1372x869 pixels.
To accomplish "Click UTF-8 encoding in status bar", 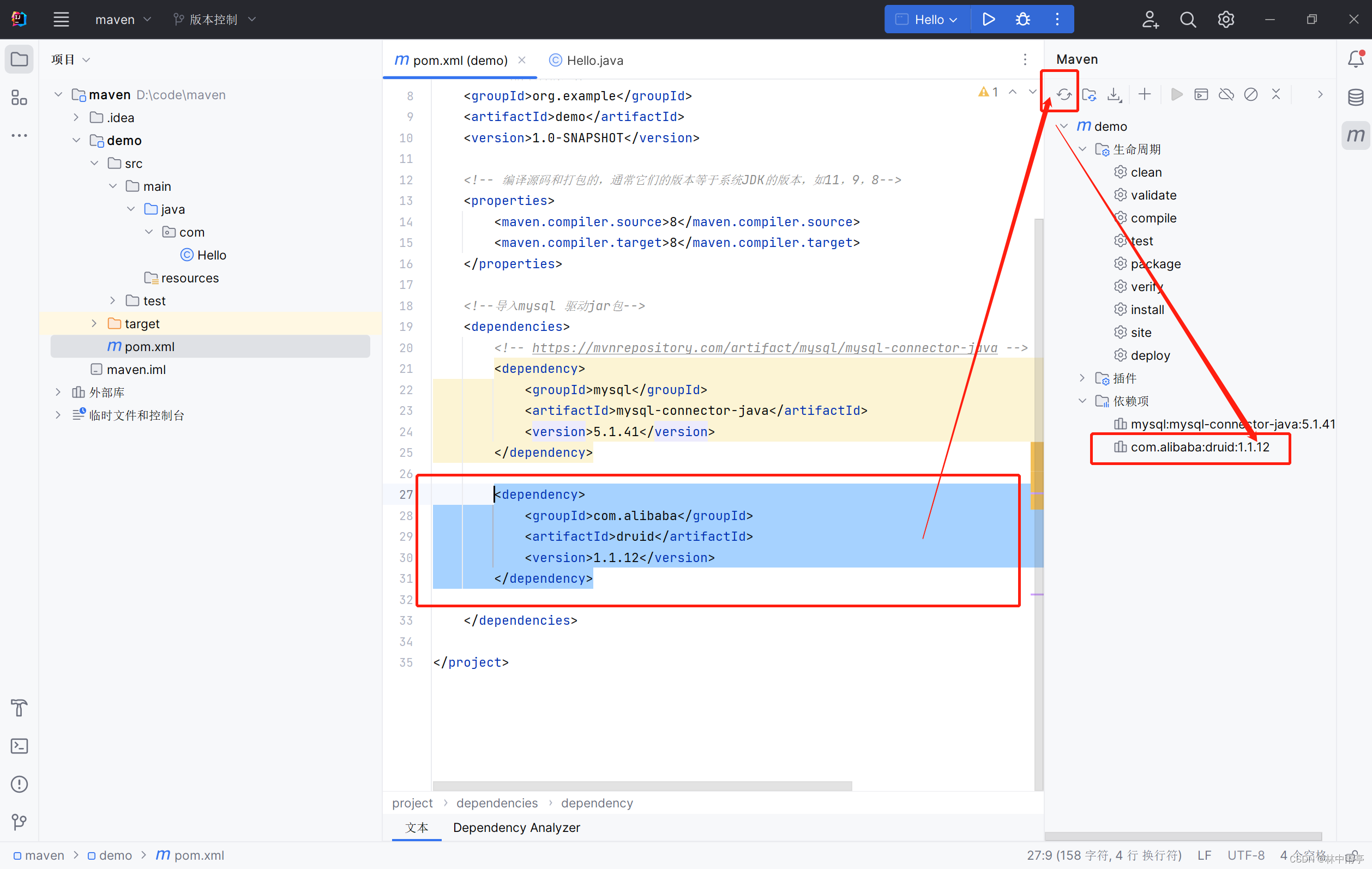I will (1245, 855).
